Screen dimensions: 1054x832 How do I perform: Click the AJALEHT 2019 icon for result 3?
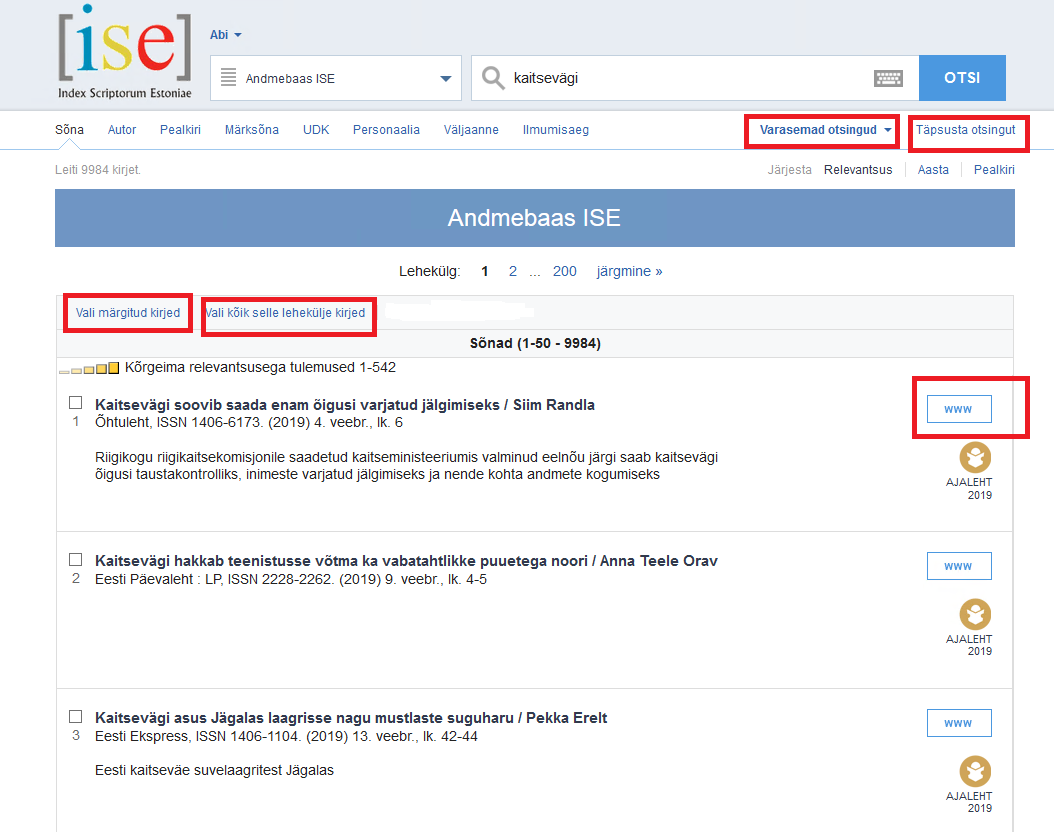(x=975, y=772)
